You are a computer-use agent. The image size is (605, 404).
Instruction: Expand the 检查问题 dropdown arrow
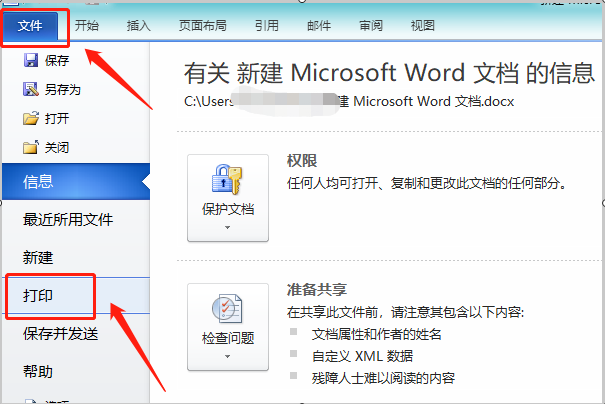coord(228,357)
